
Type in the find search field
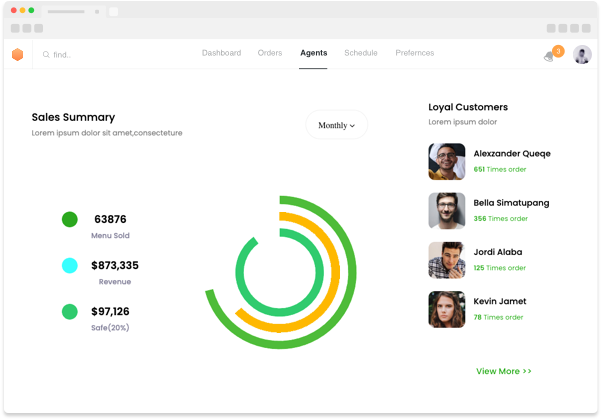(110, 55)
